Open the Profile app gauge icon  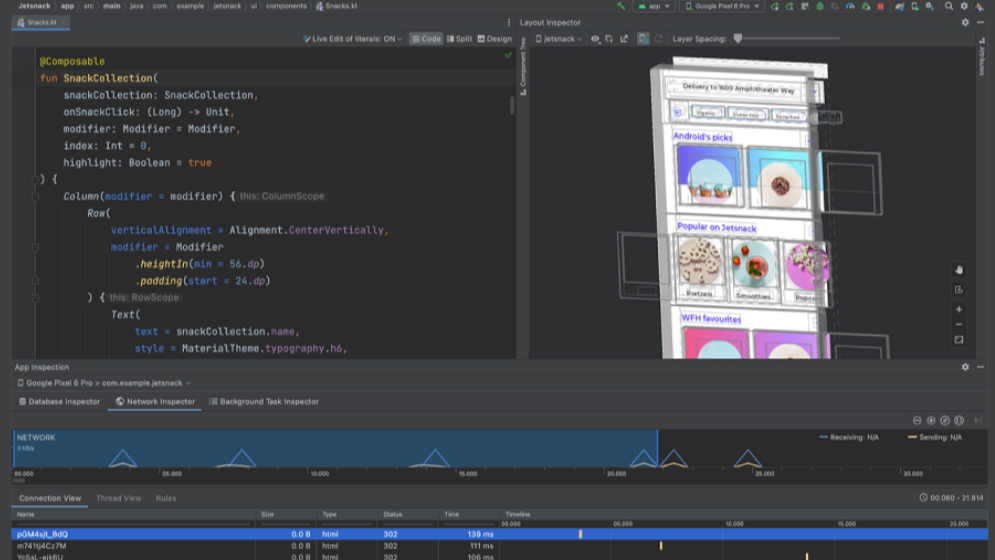(850, 6)
